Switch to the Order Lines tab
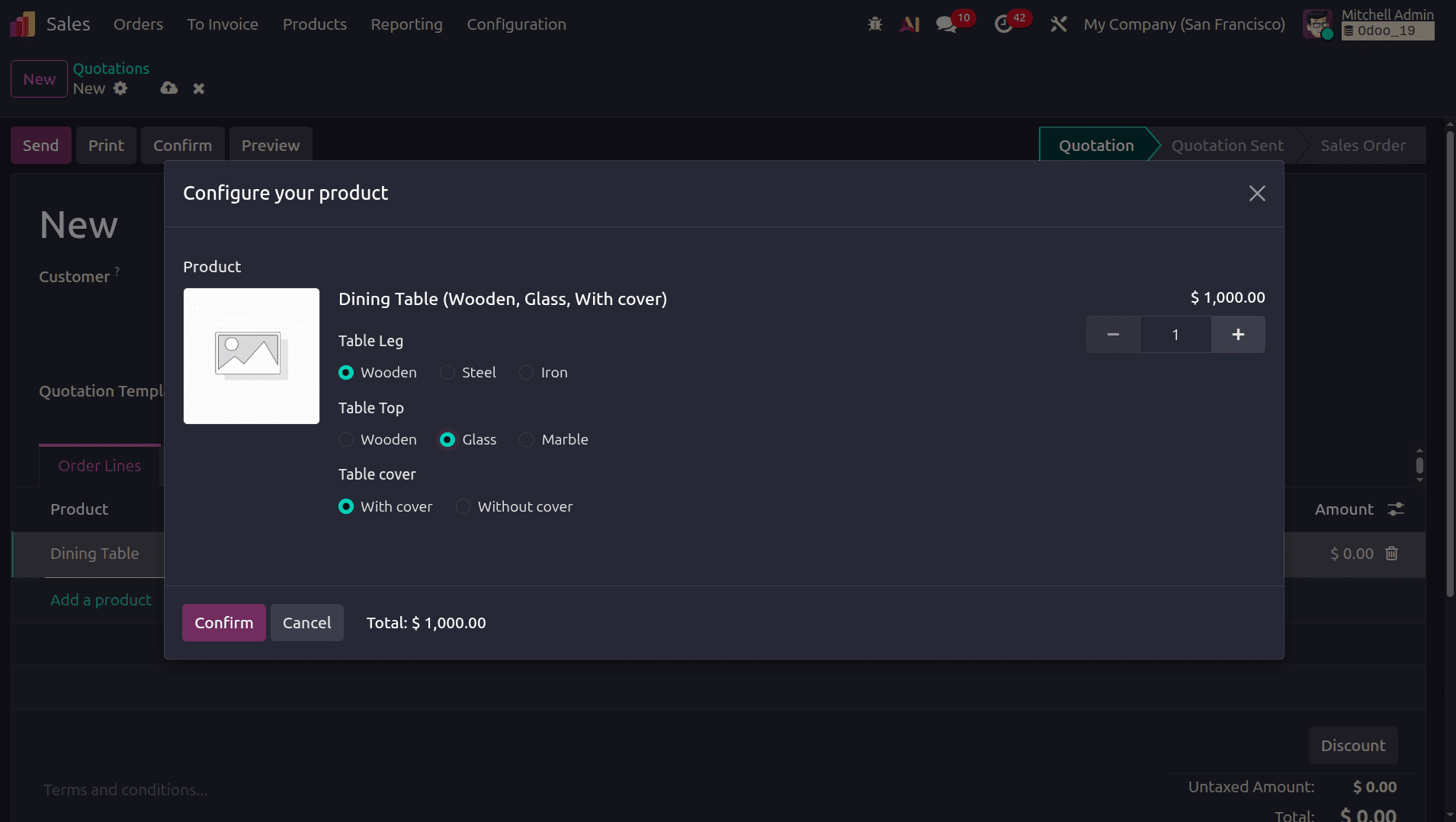 (100, 466)
